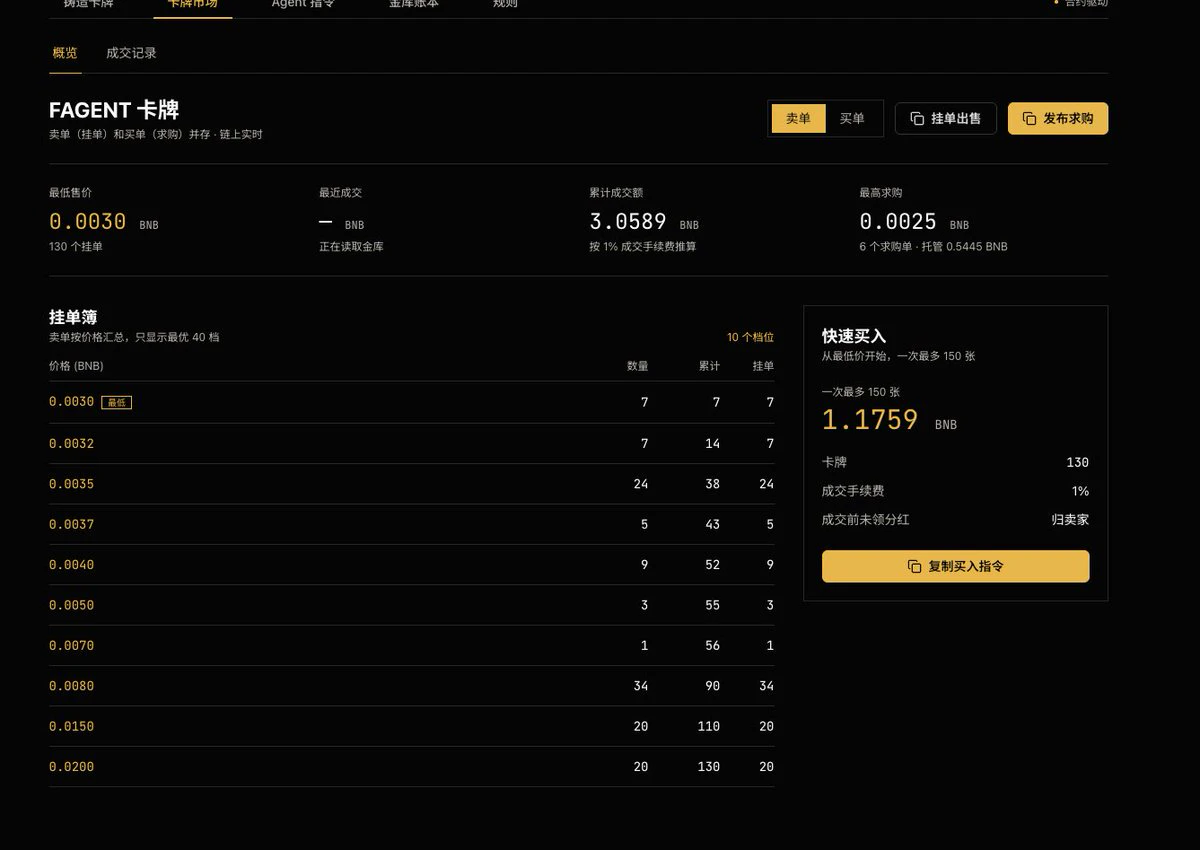Select the 0.0050 price level
Image resolution: width=1200 pixels, height=850 pixels.
pos(411,605)
